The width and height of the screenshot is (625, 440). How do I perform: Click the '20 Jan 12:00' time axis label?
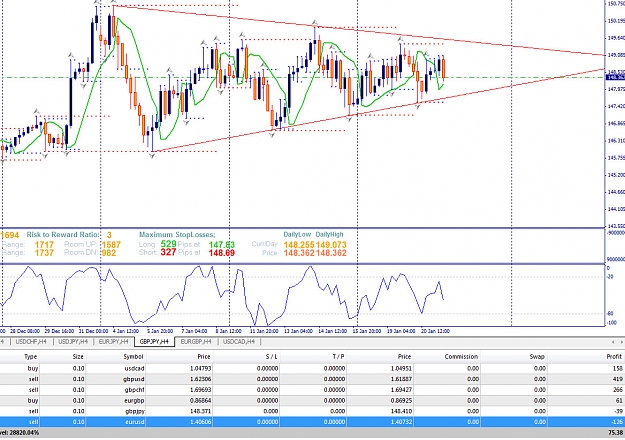pyautogui.click(x=435, y=331)
